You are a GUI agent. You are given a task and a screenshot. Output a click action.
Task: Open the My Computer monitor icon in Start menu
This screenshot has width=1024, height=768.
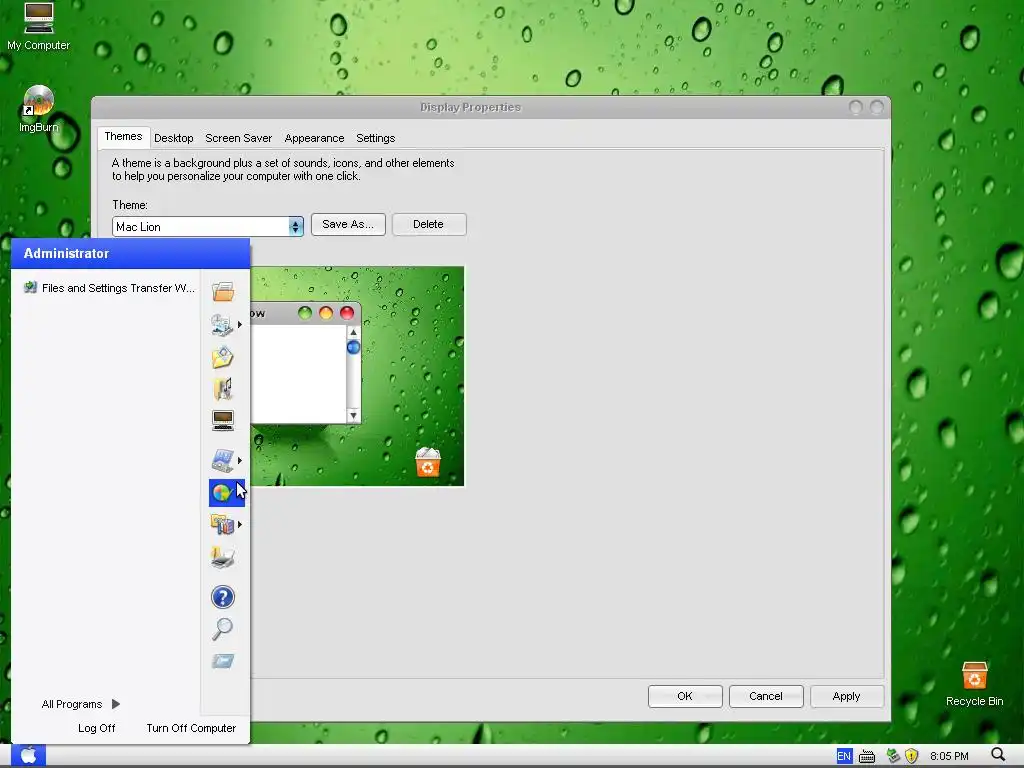pos(223,420)
